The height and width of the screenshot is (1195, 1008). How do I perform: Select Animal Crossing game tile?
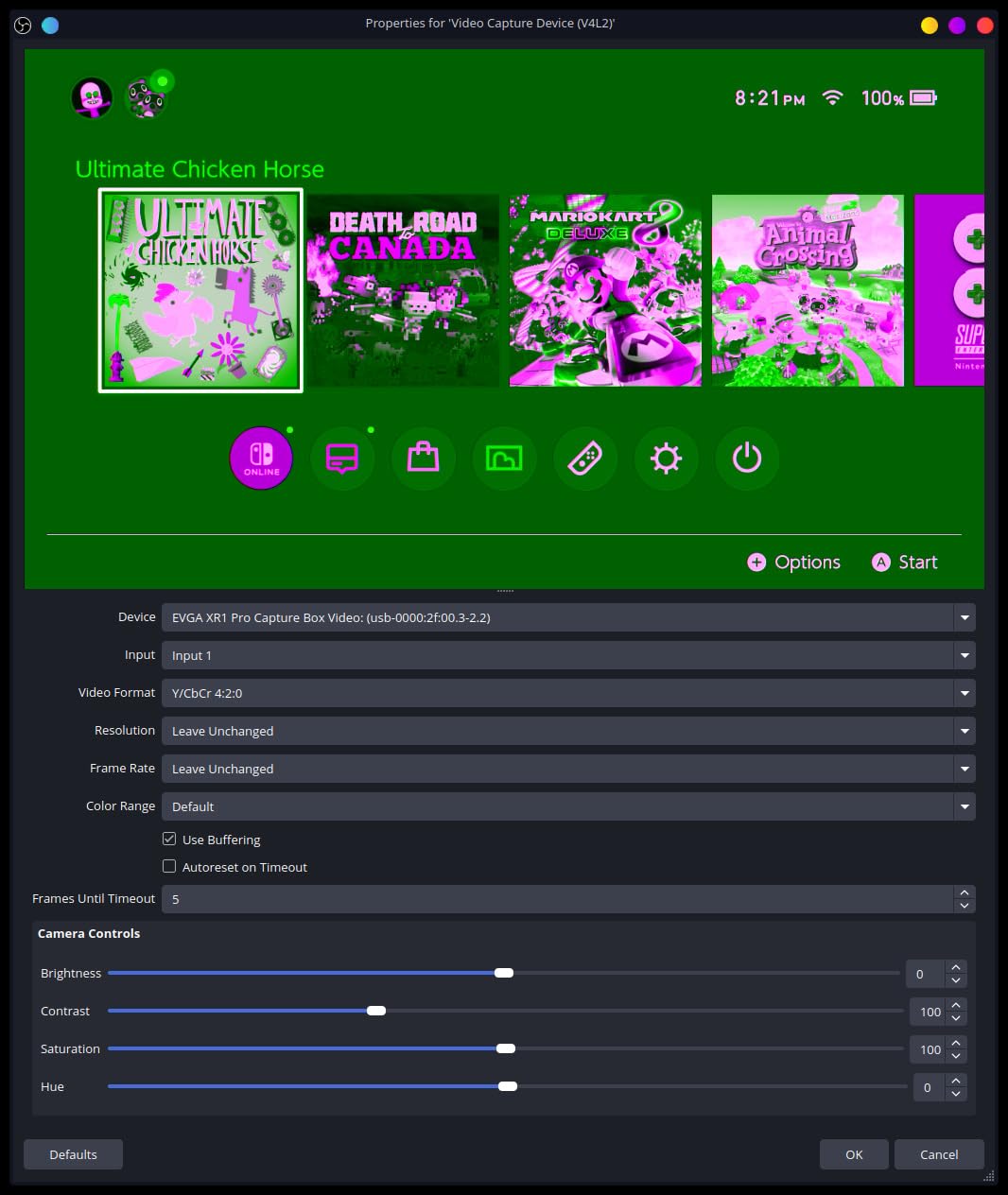coord(808,290)
